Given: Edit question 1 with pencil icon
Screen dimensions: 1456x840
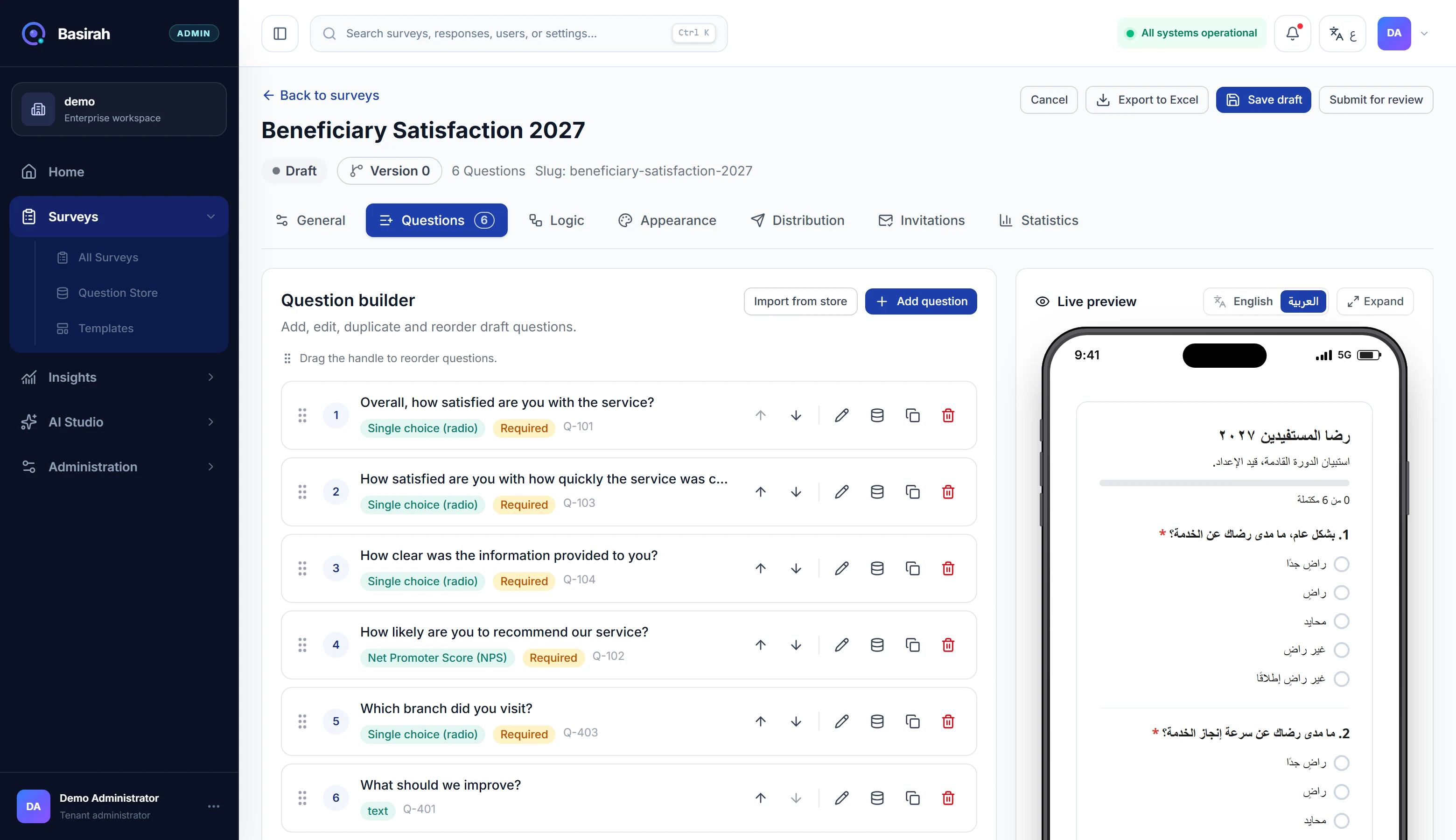Looking at the screenshot, I should click(842, 415).
